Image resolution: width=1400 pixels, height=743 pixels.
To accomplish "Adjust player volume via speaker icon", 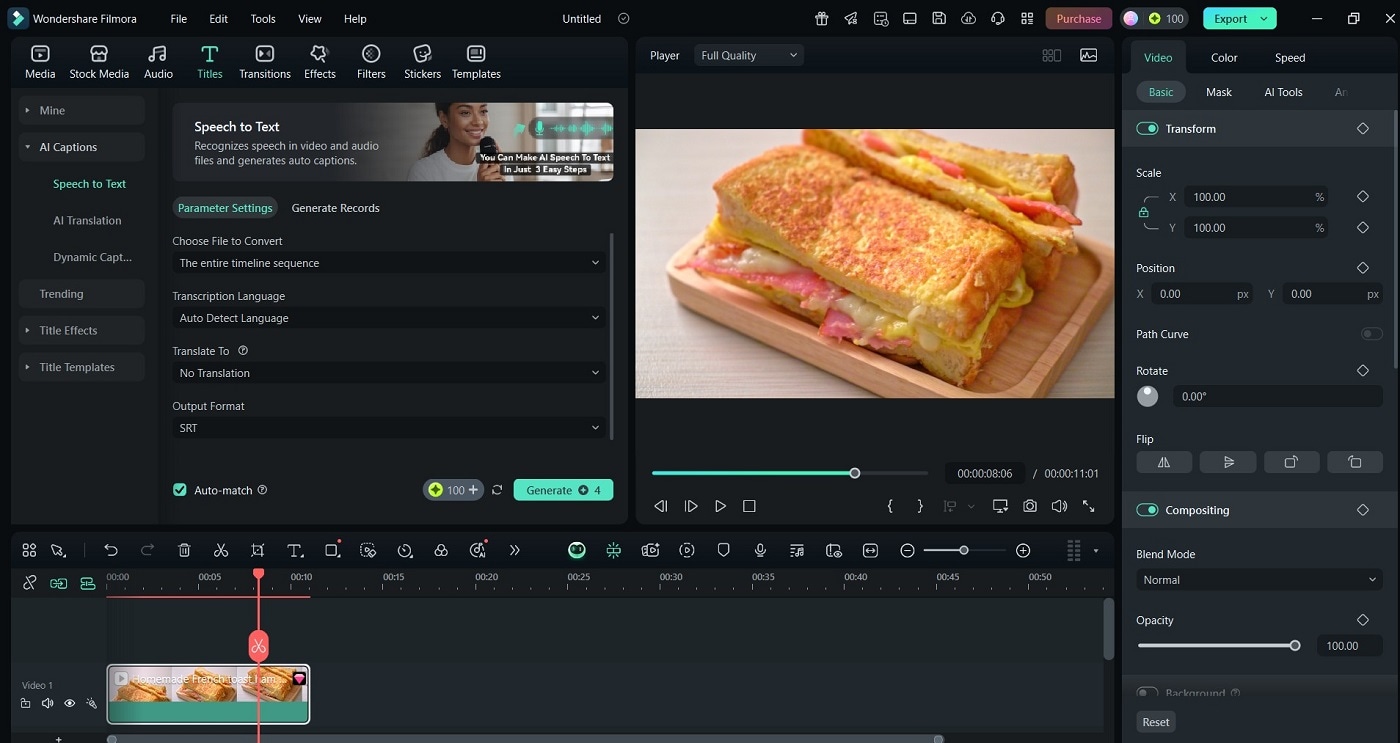I will pyautogui.click(x=1059, y=506).
